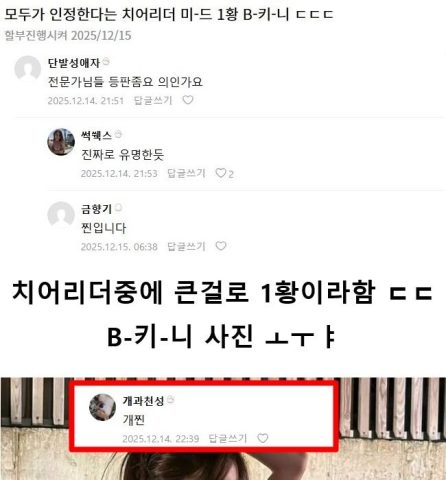Click 답글쓰기 under 단발성애자's comment

[x=153, y=100]
